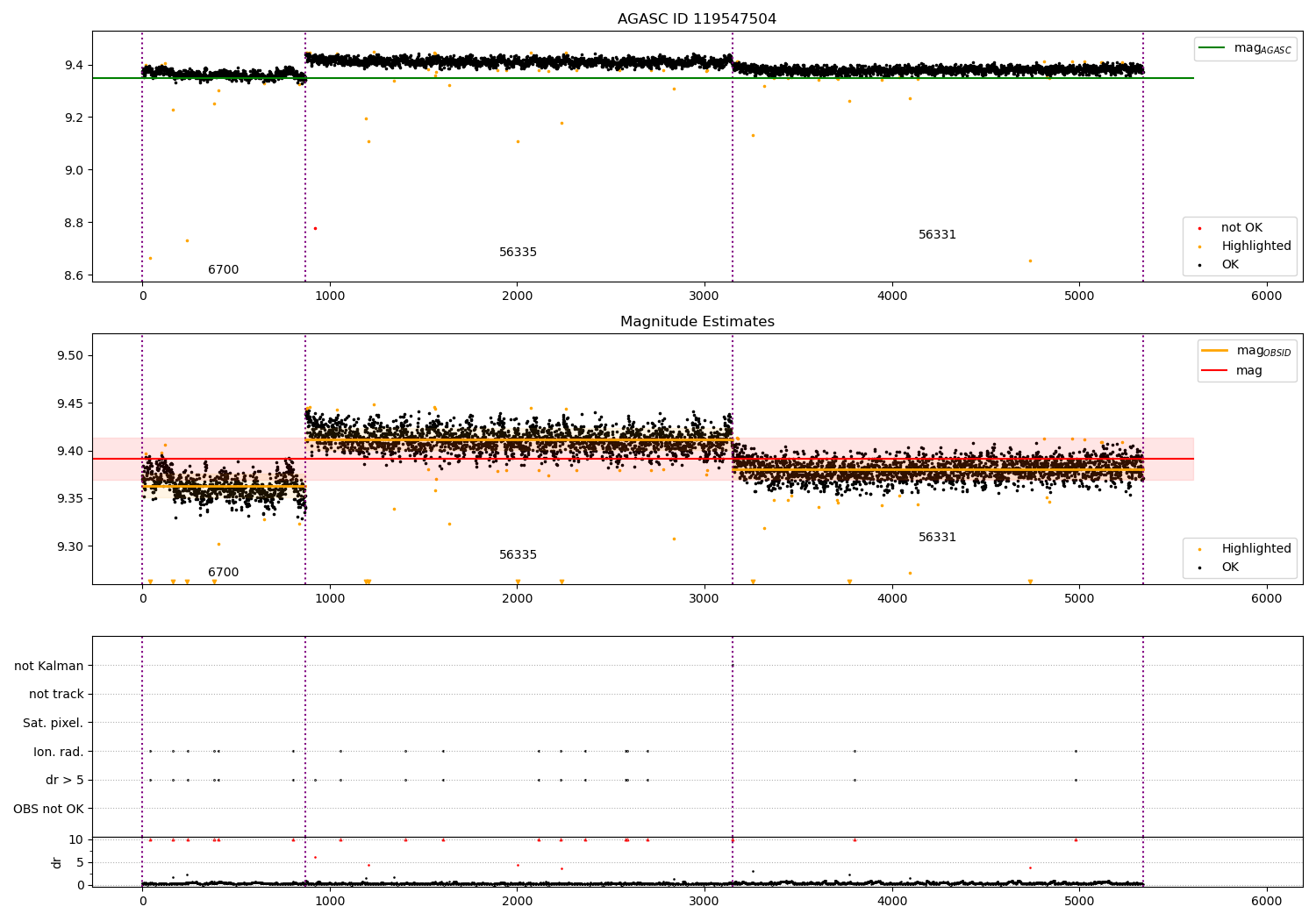
Task: Click the 9.40 y-axis tick label
Action: tap(70, 452)
